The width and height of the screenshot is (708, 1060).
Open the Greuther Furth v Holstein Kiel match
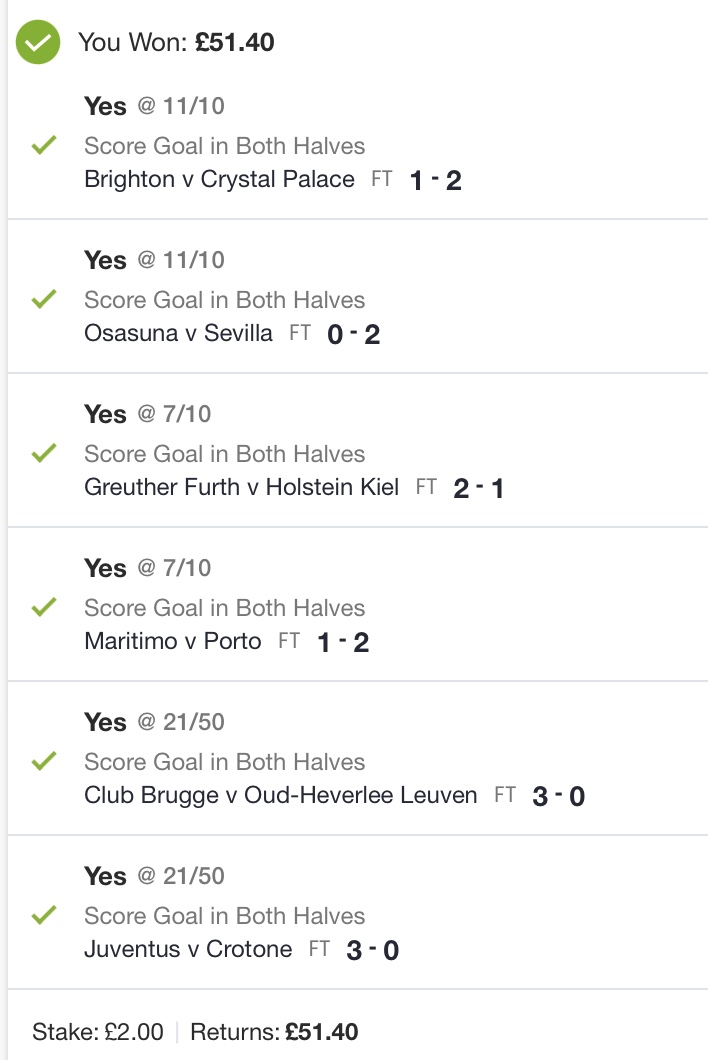coord(241,487)
